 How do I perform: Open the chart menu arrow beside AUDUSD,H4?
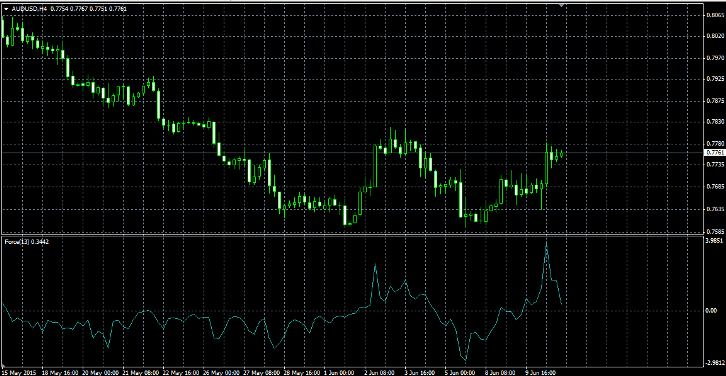[6, 8]
